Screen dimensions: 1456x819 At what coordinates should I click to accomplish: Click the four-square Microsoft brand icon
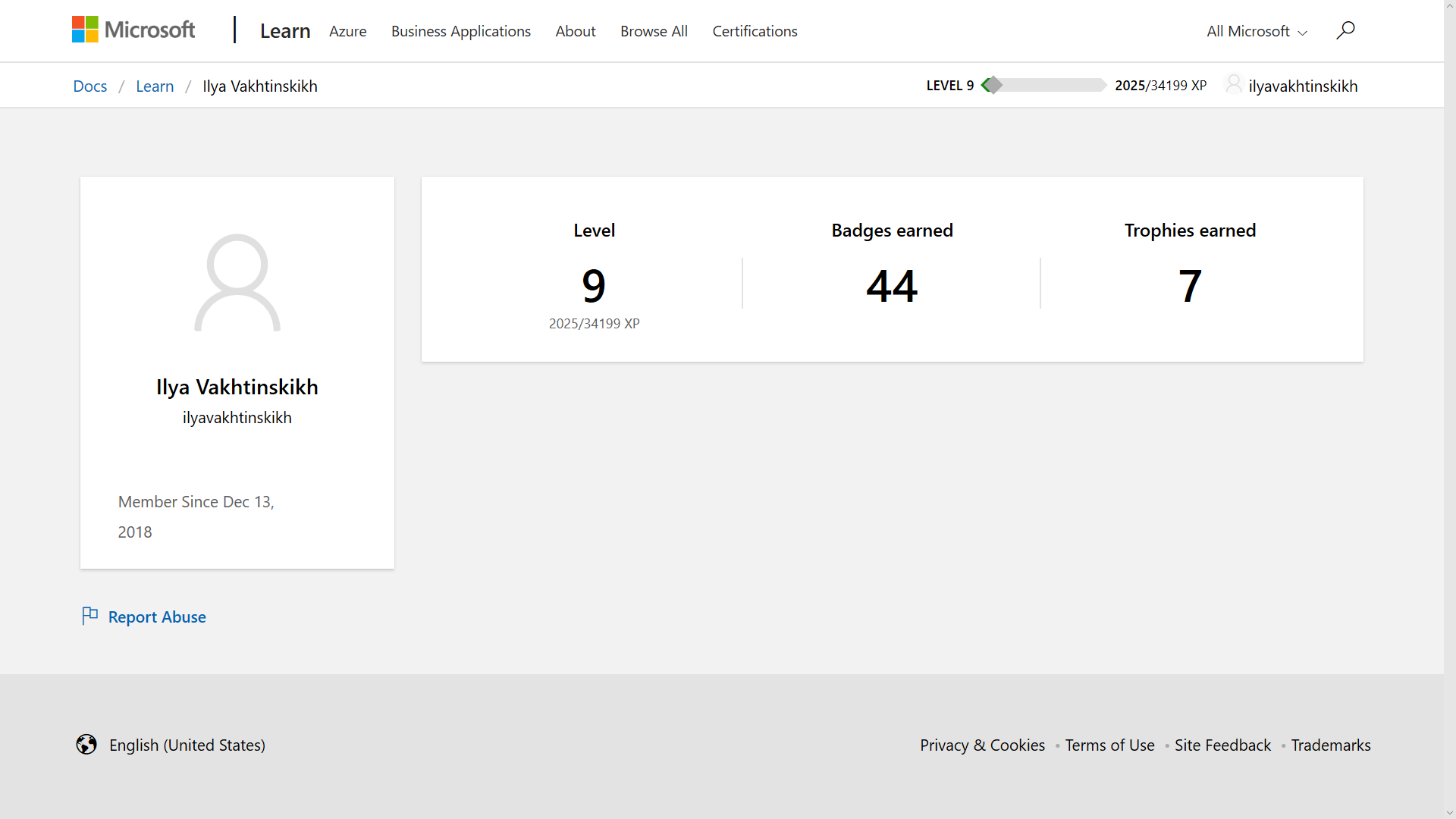click(x=84, y=28)
